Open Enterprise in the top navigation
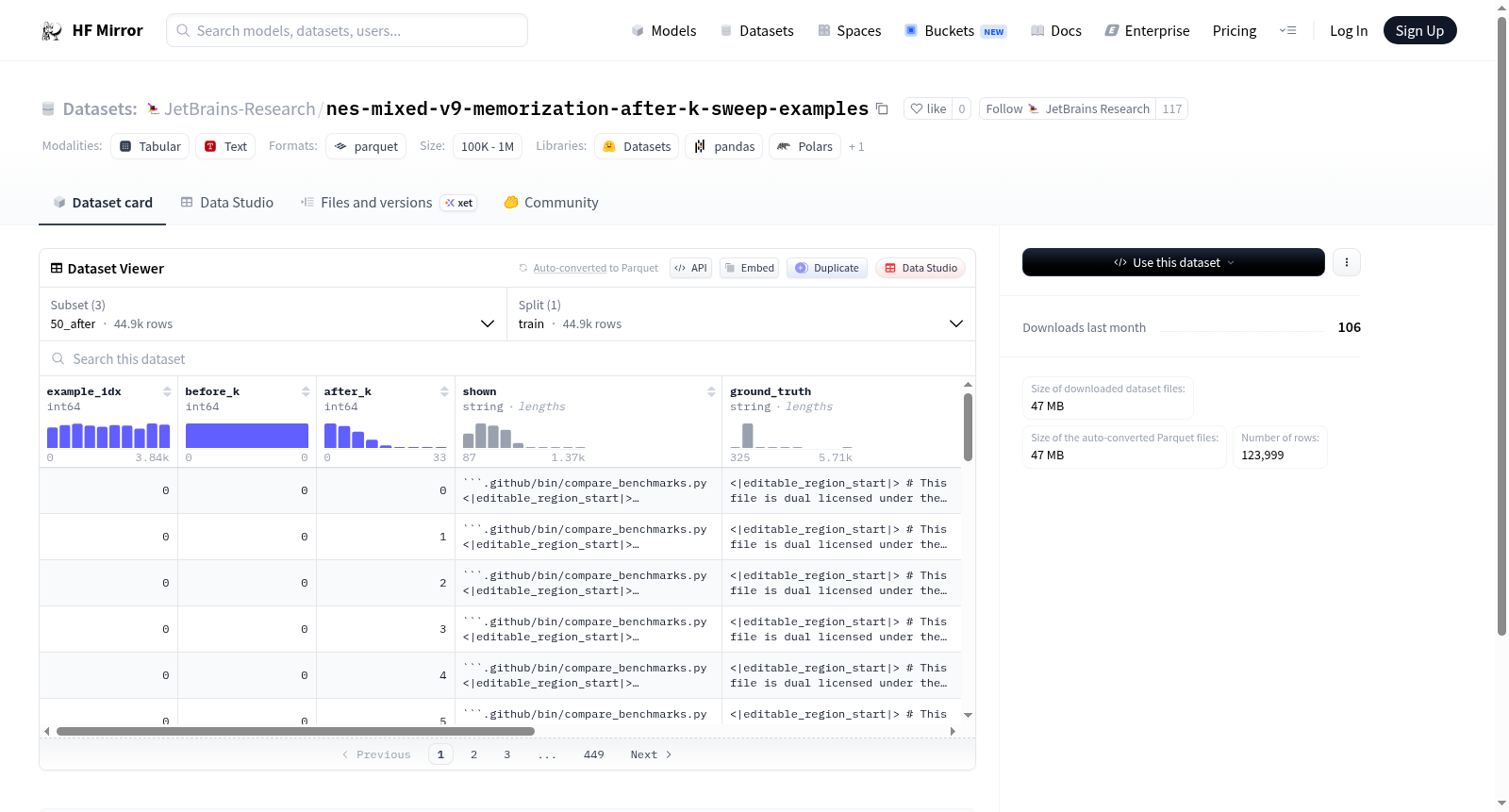 (1147, 31)
